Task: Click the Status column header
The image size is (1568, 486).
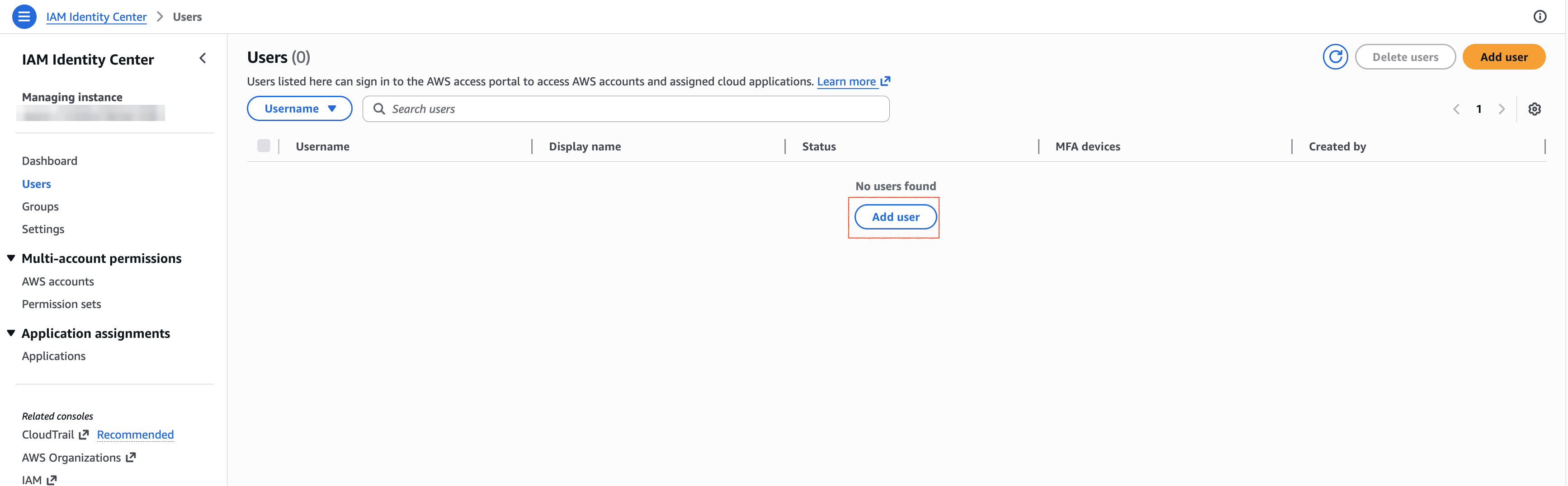Action: pyautogui.click(x=819, y=146)
